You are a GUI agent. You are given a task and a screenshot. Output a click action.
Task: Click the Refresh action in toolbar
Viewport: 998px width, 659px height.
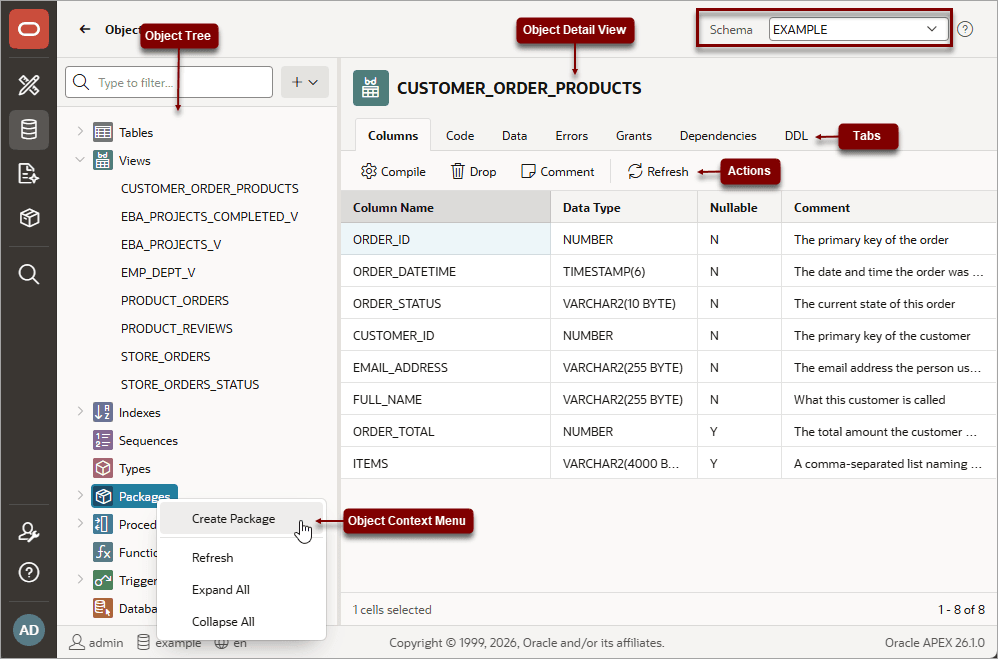click(x=658, y=171)
